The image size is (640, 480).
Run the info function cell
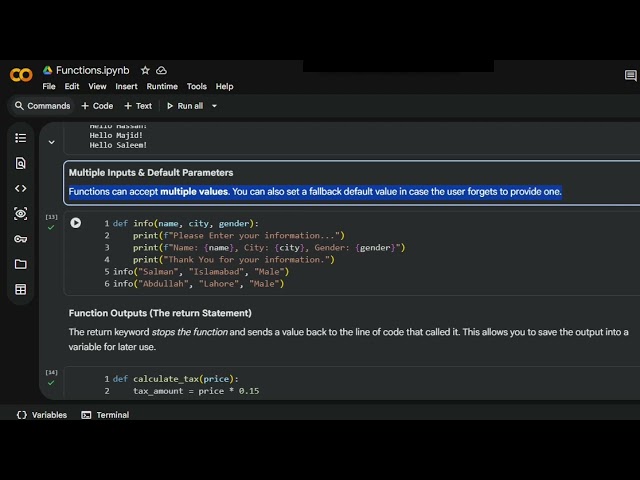(76, 223)
